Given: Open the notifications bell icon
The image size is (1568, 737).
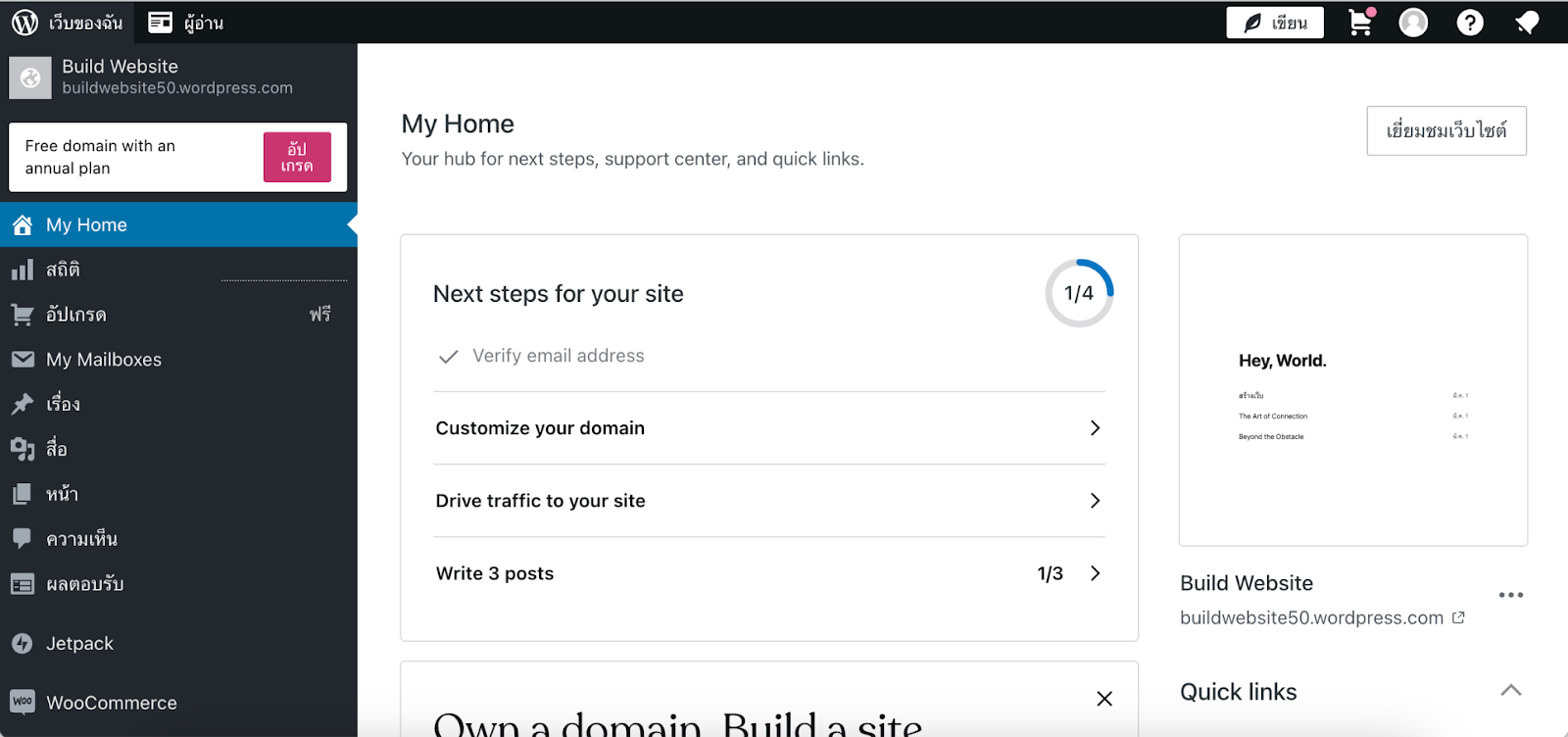Looking at the screenshot, I should pos(1526,23).
